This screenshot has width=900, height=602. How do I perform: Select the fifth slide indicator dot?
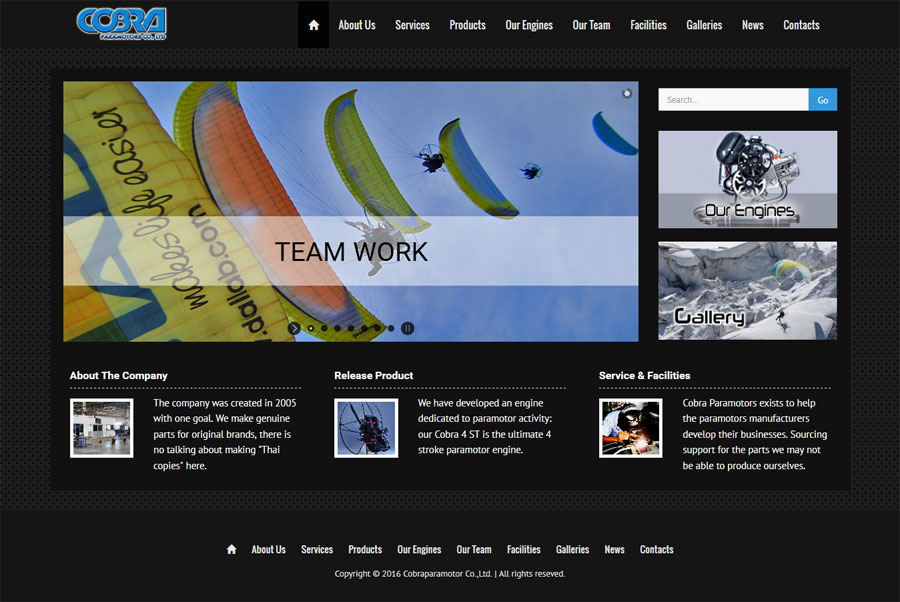pos(364,328)
